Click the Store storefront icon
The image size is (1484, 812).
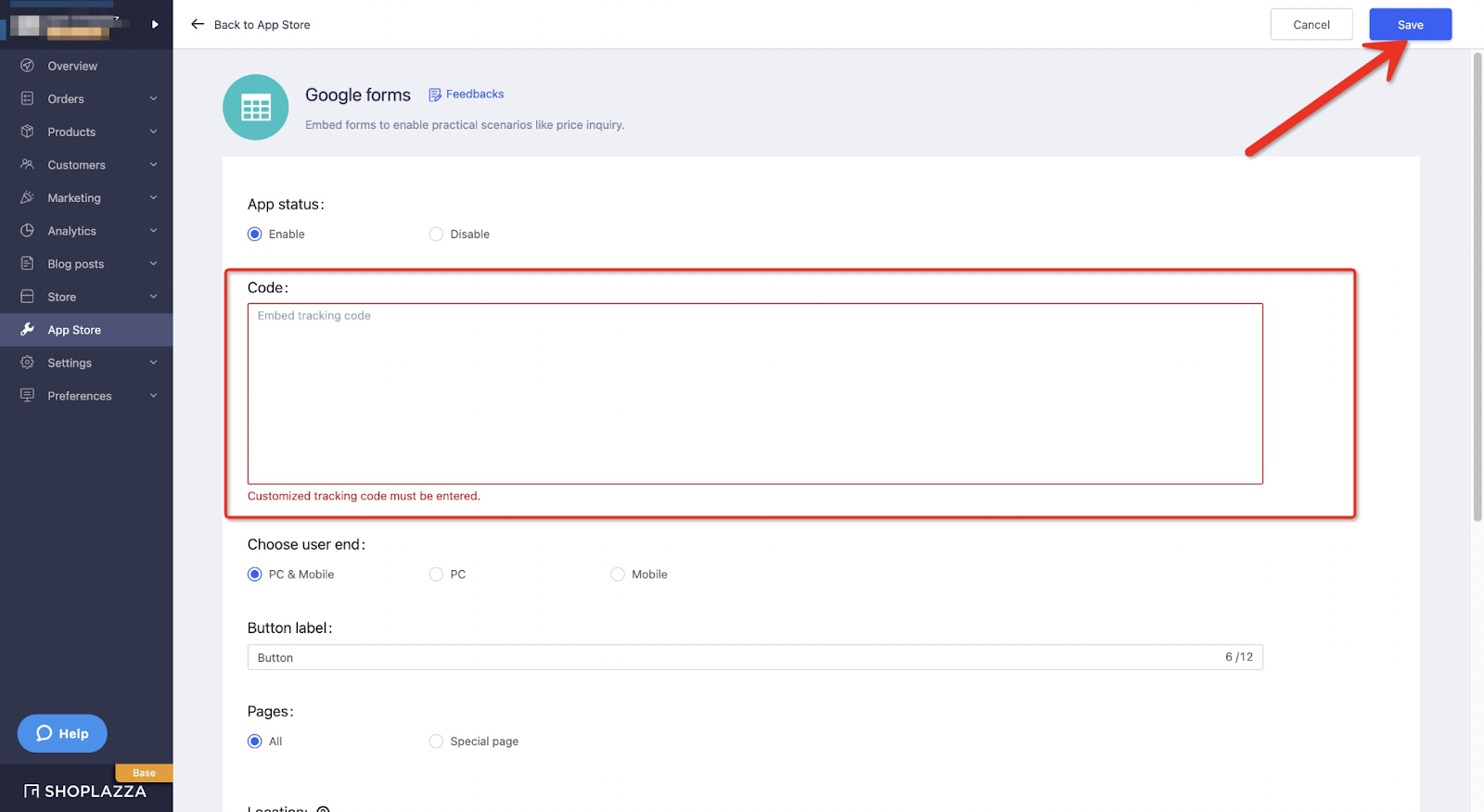coord(27,297)
